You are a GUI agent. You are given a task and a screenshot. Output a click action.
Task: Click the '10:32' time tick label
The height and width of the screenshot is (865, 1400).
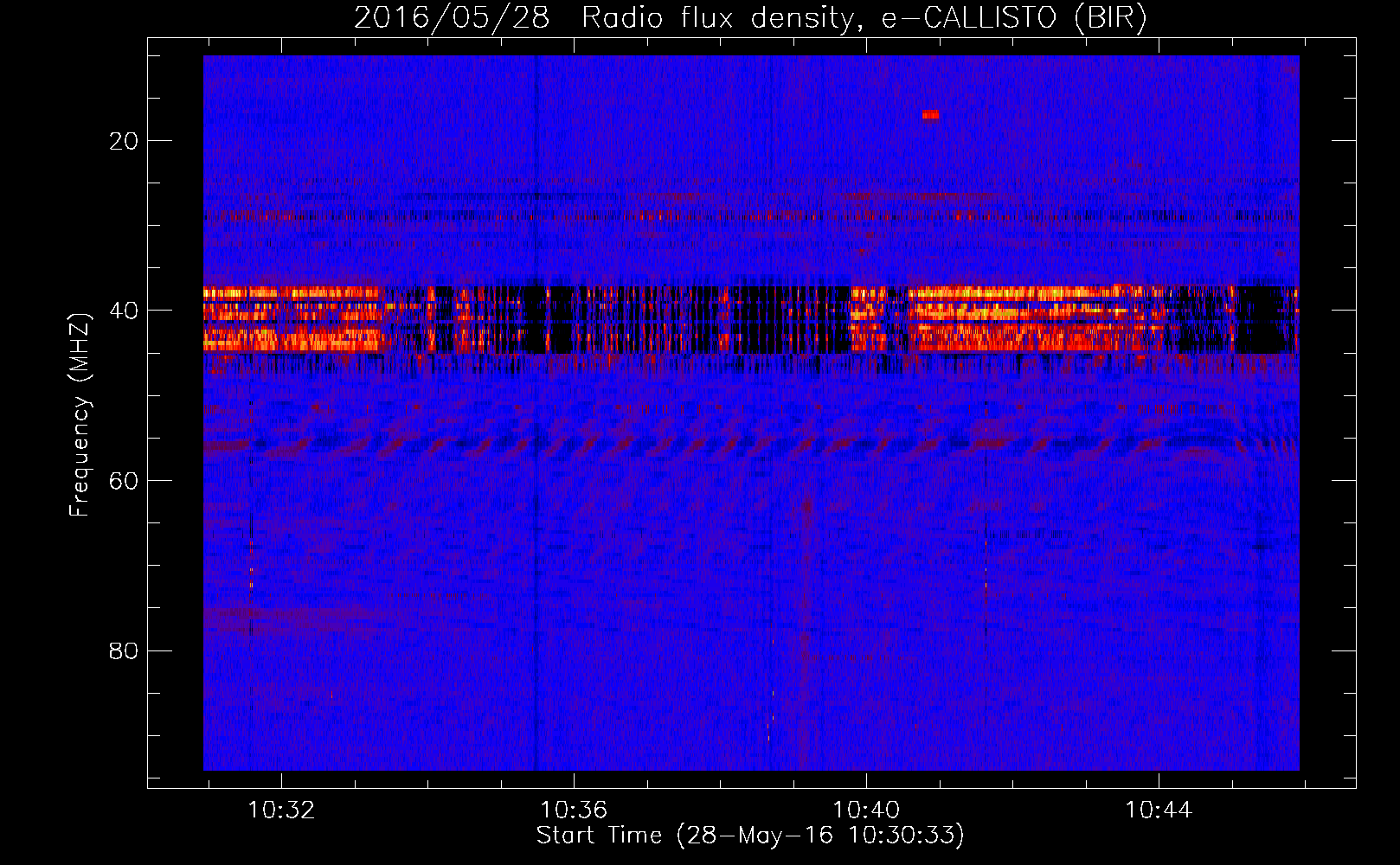coord(281,811)
